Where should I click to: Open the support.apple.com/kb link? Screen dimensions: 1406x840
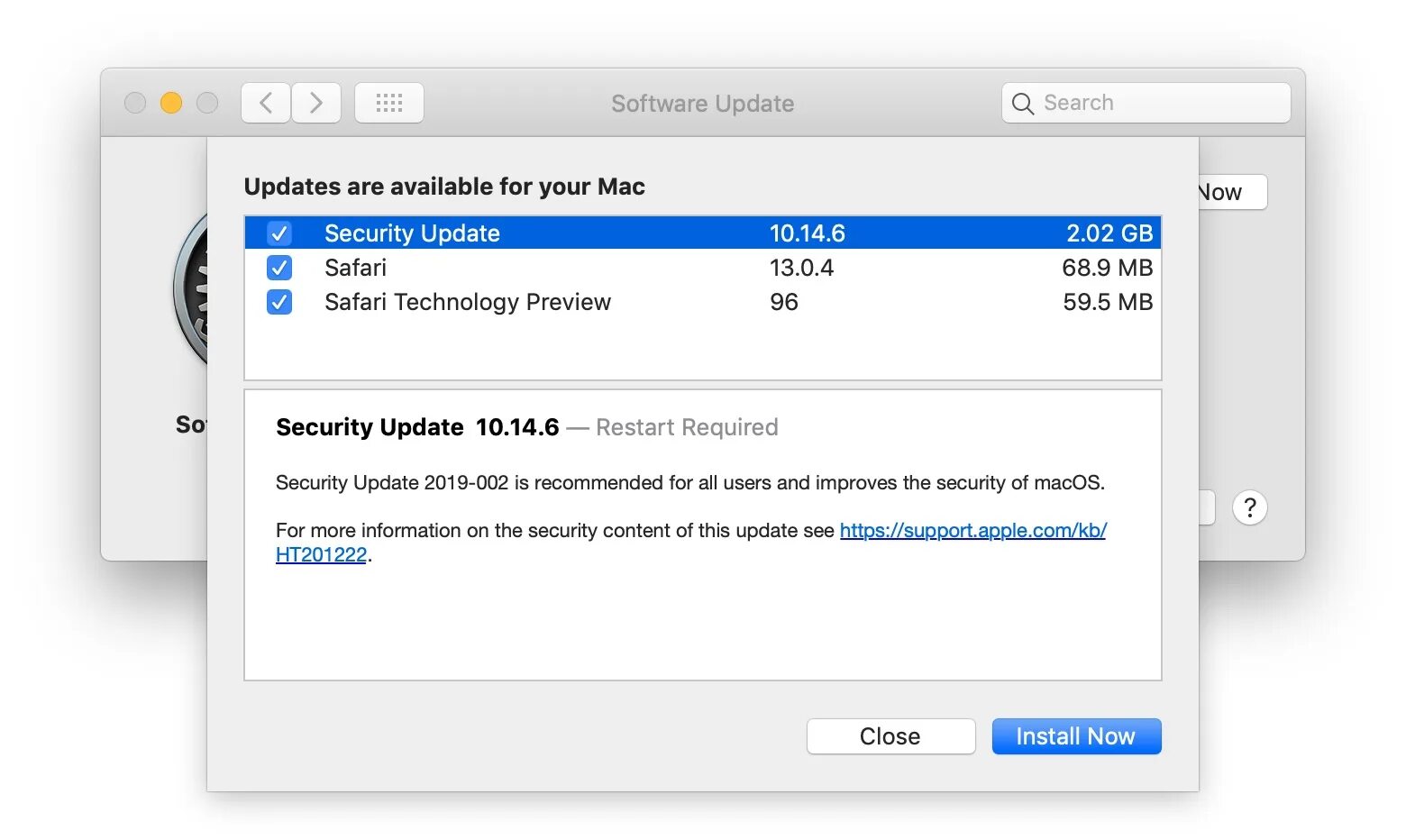coord(972,530)
